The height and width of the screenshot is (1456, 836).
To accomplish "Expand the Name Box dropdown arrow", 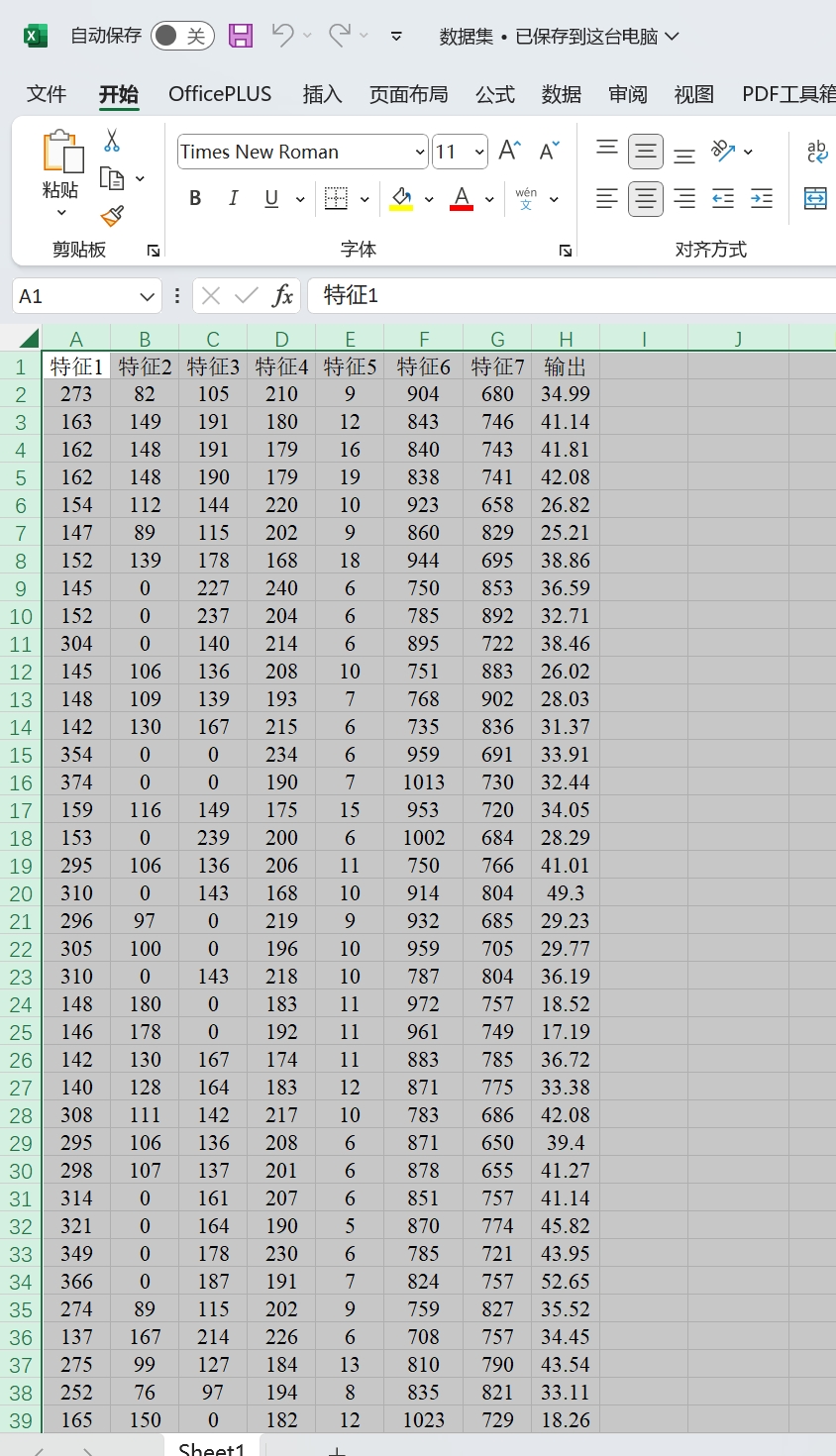I will click(x=148, y=296).
